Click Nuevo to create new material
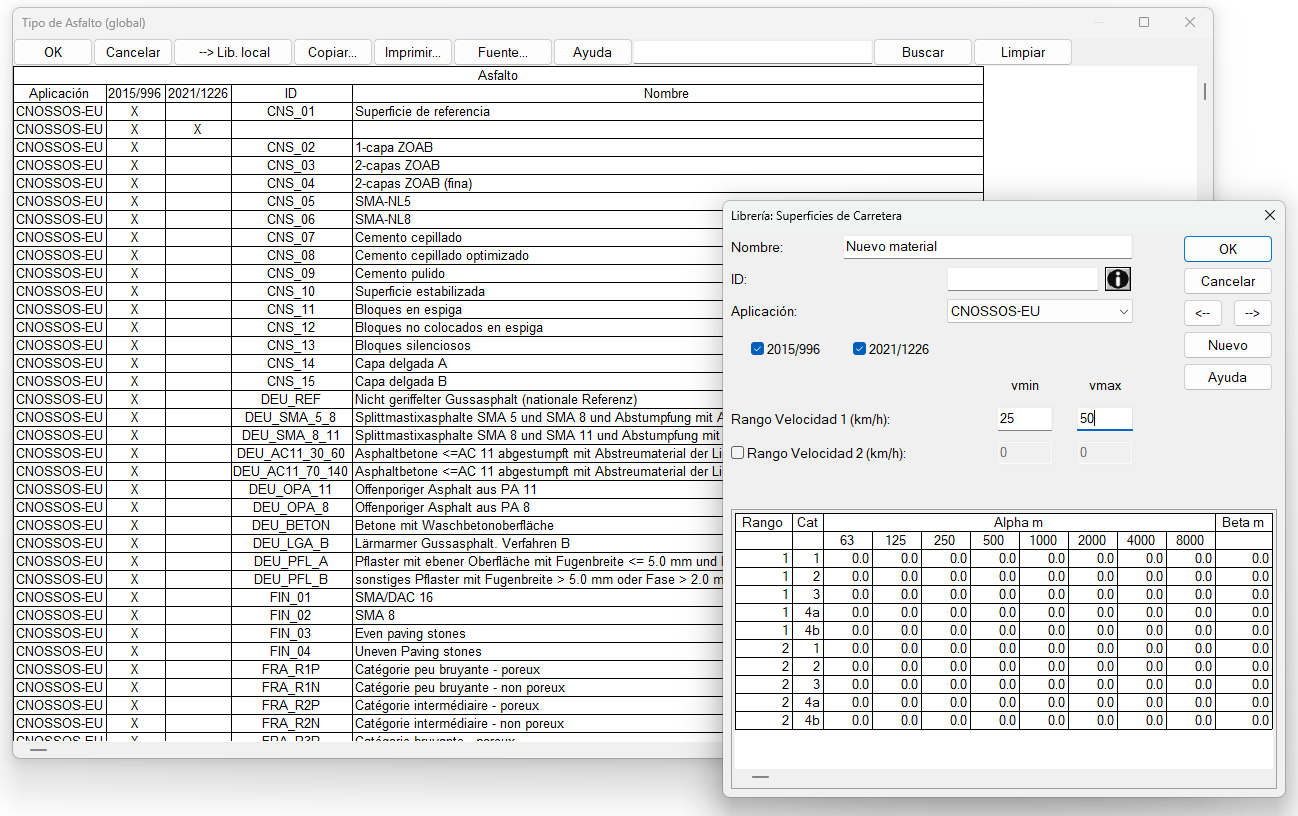1298x816 pixels. [1227, 345]
